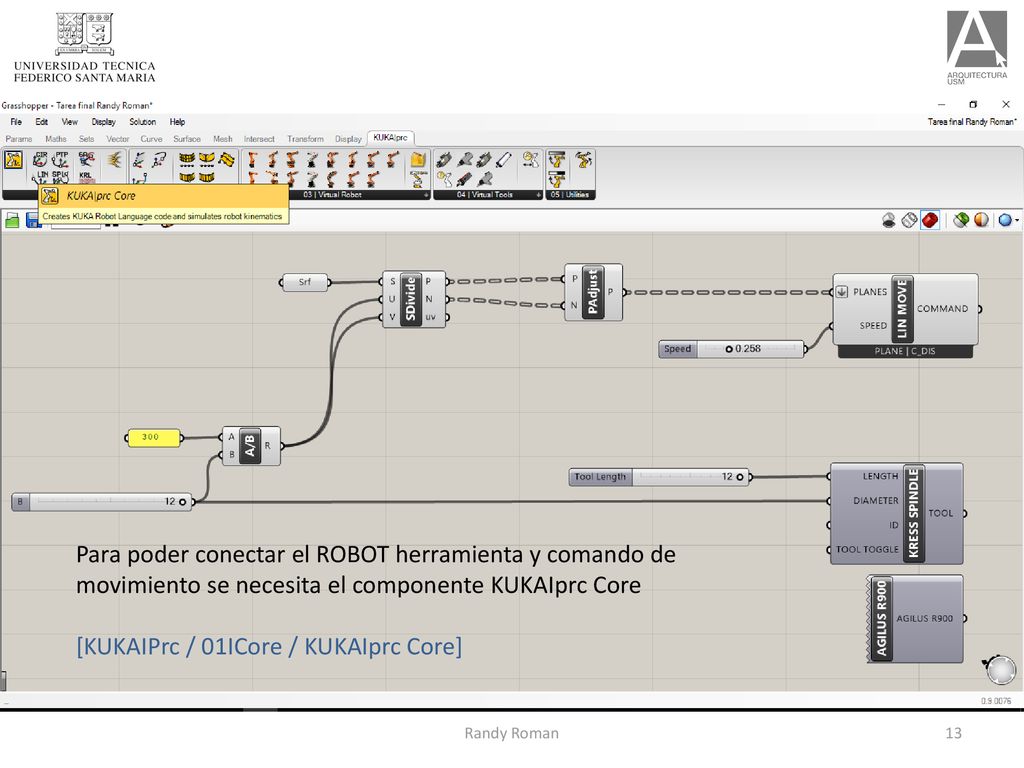
Task: Open the Solution menu
Action: [142, 122]
